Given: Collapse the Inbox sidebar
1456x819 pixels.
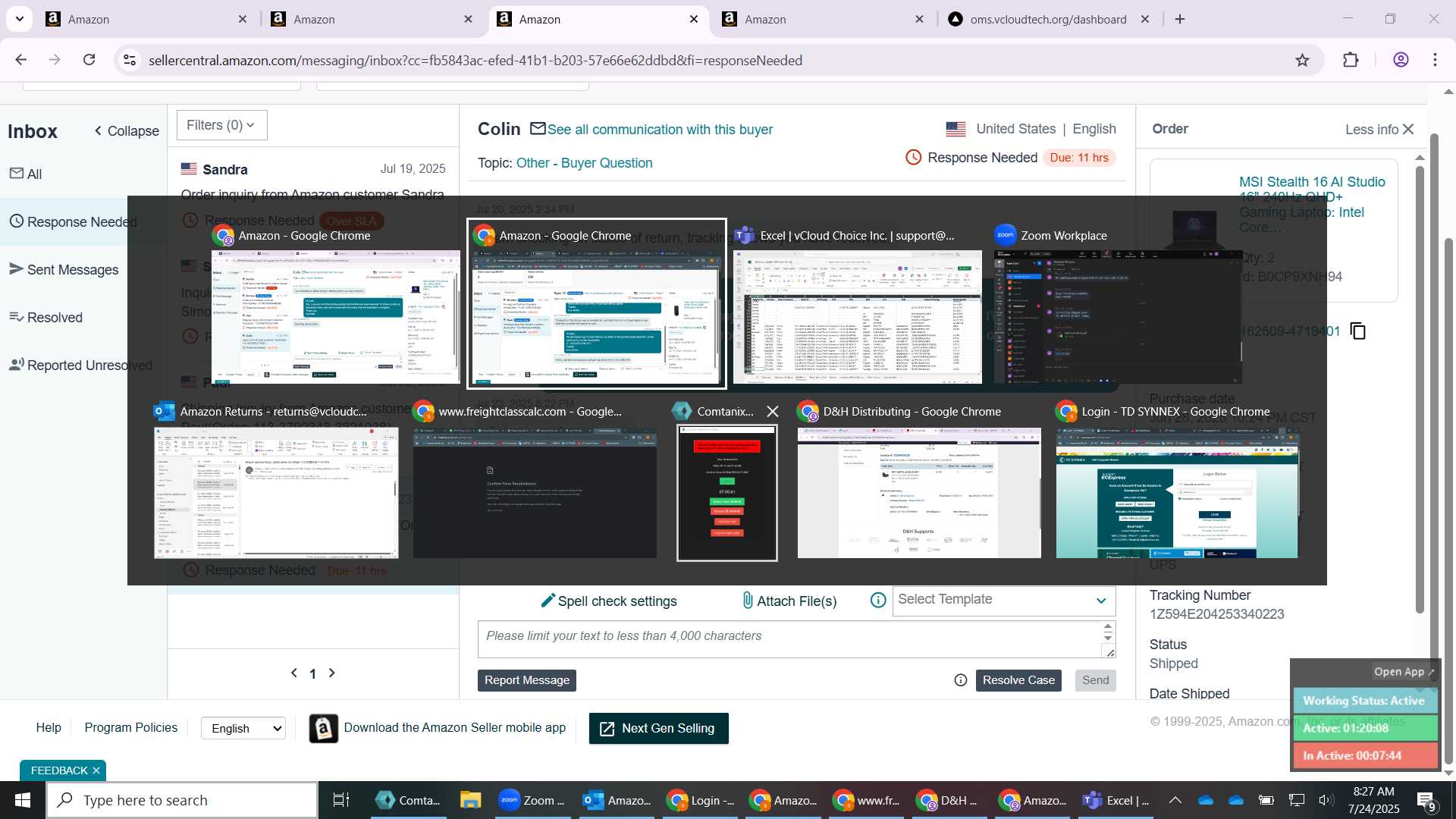Looking at the screenshot, I should pos(127,131).
